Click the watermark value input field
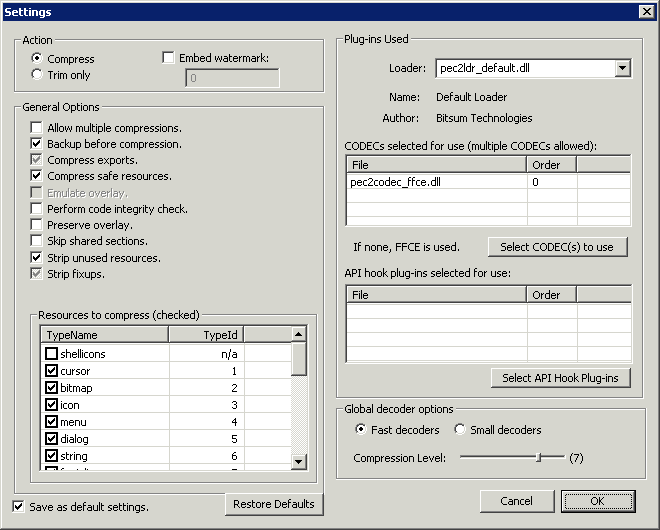Image resolution: width=660 pixels, height=530 pixels. (232, 77)
